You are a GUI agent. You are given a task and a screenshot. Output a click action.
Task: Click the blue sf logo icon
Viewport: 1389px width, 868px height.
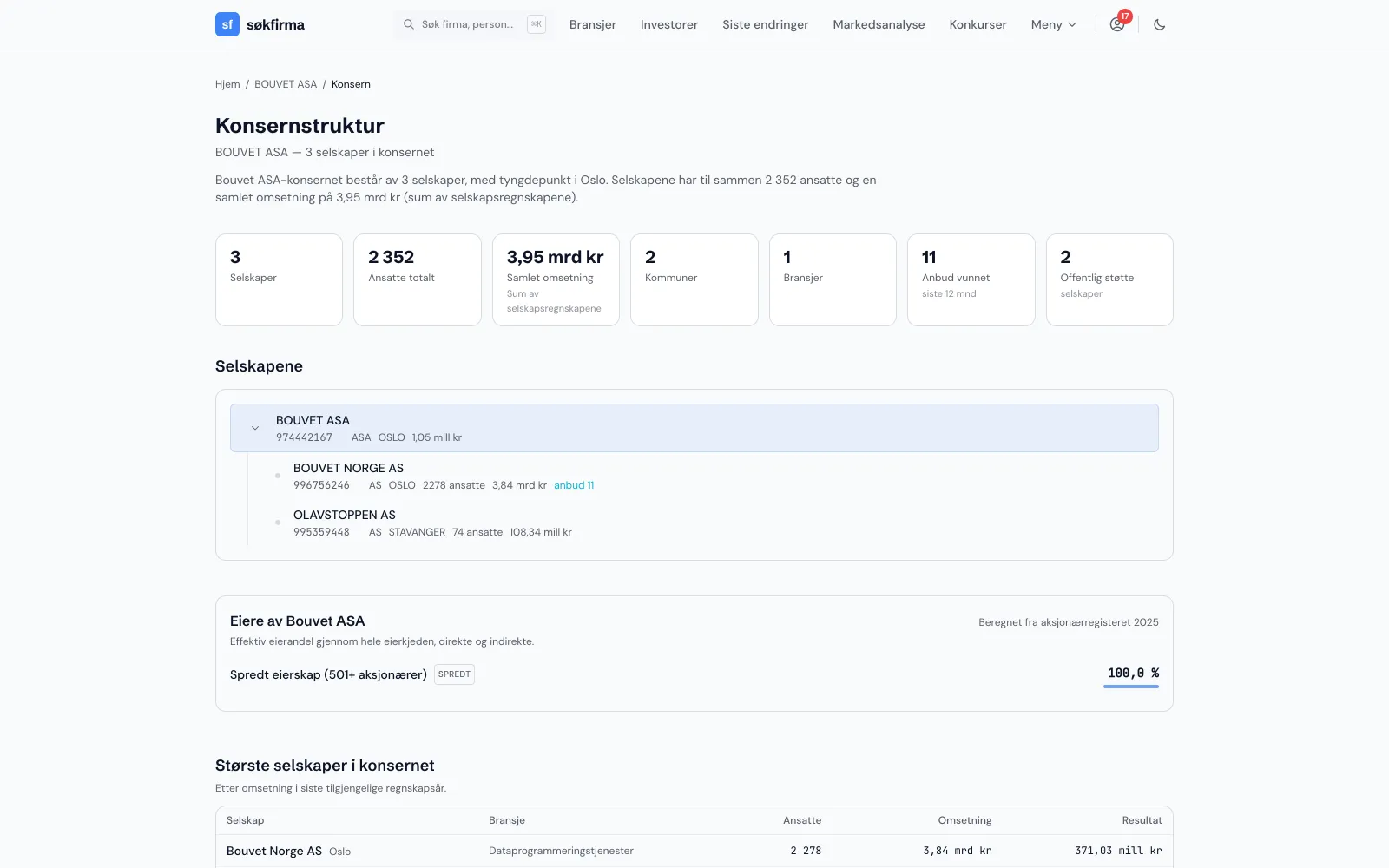pos(227,24)
